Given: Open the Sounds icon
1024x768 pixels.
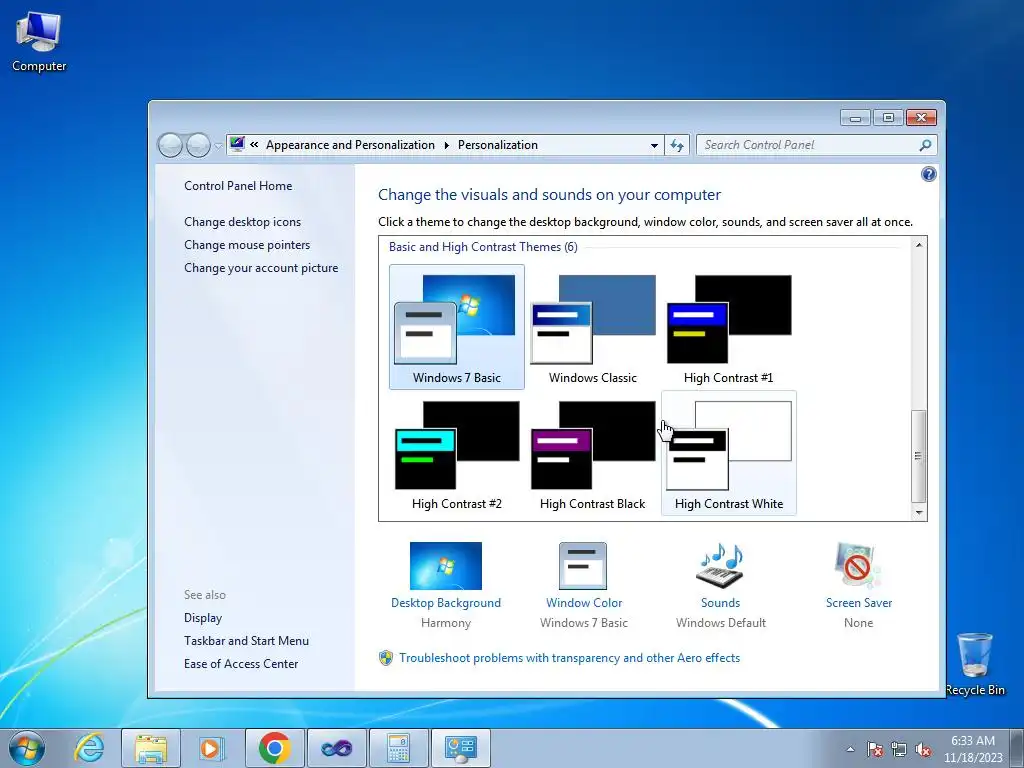Looking at the screenshot, I should coord(720,566).
